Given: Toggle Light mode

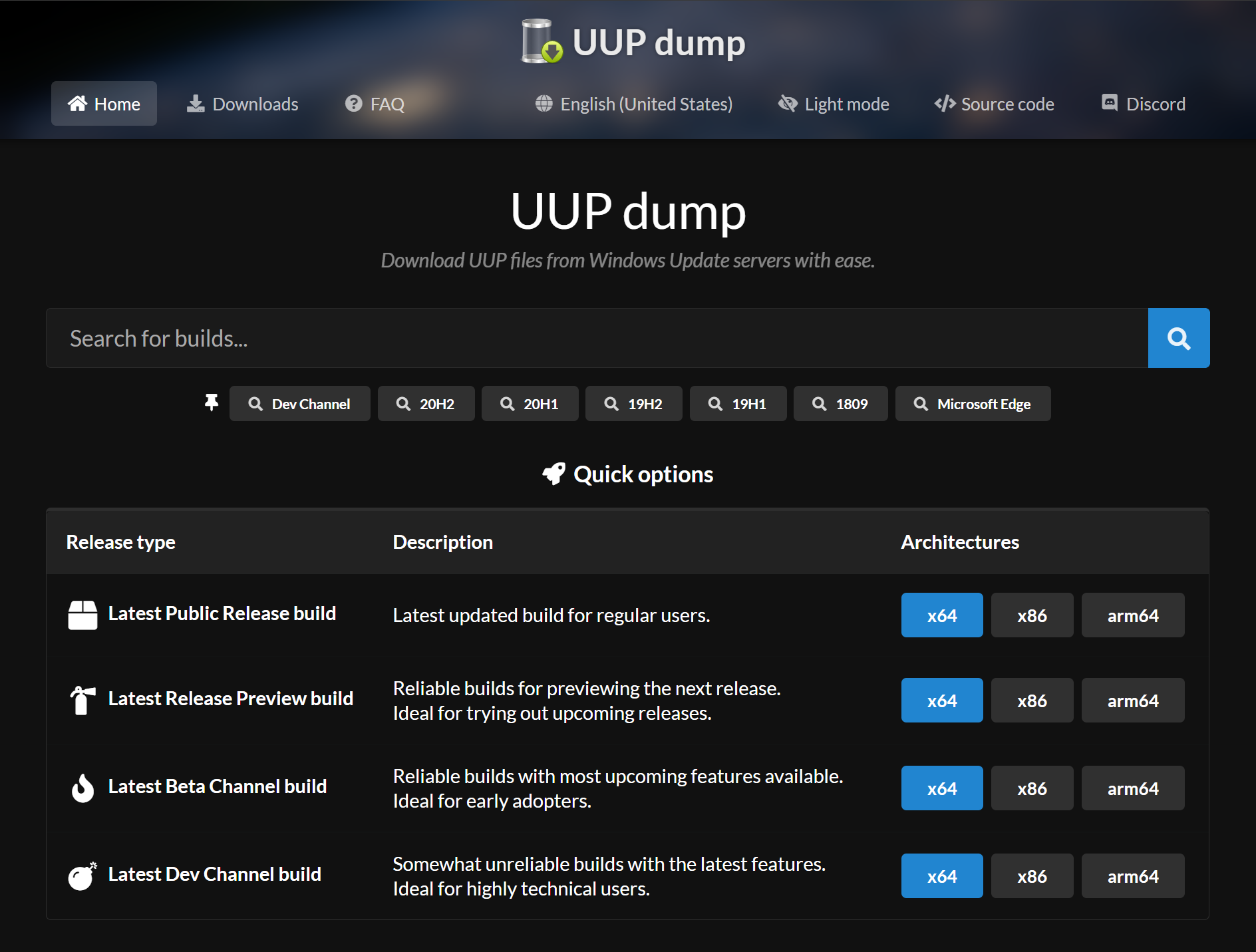Looking at the screenshot, I should [x=834, y=104].
